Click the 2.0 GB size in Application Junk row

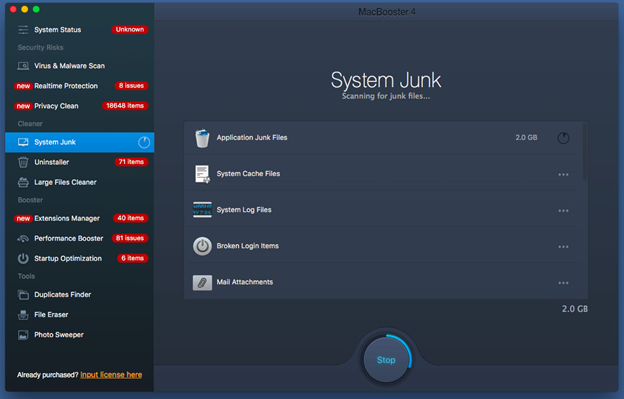(x=526, y=138)
